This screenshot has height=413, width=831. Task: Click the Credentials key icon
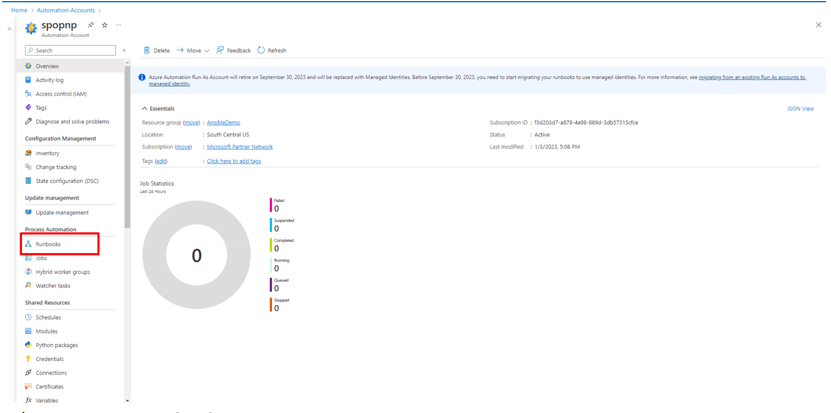(x=29, y=359)
